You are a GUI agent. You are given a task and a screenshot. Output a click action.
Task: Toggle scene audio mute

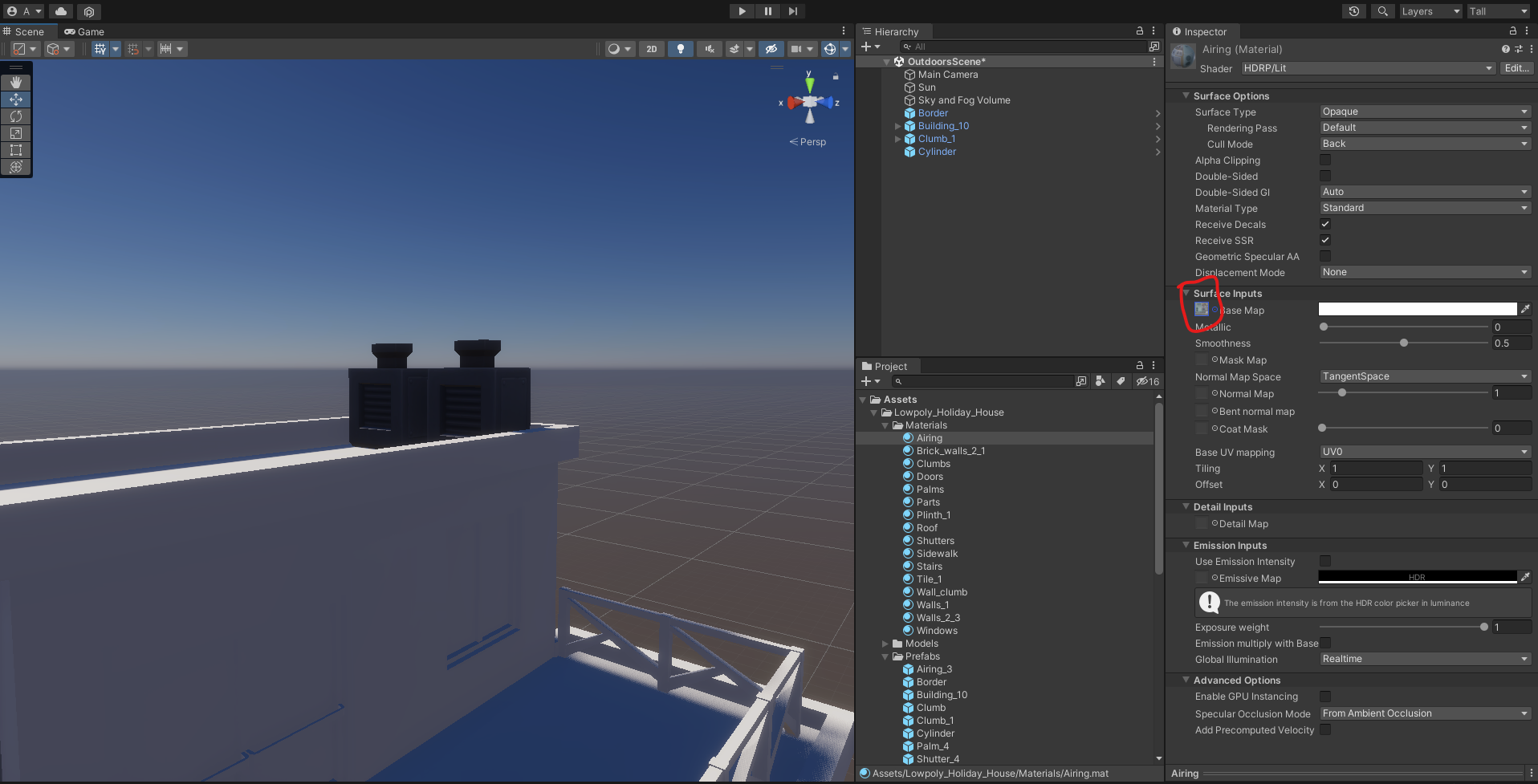[710, 49]
